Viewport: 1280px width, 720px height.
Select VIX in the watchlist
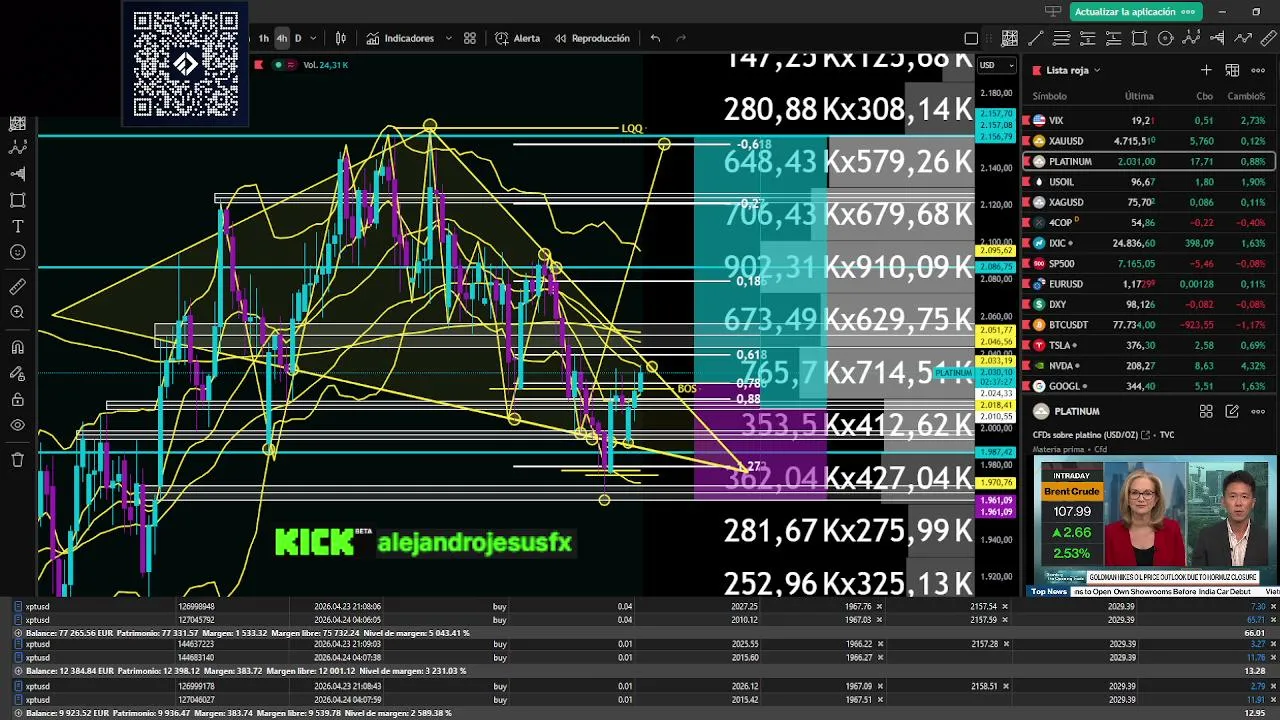pyautogui.click(x=1148, y=120)
